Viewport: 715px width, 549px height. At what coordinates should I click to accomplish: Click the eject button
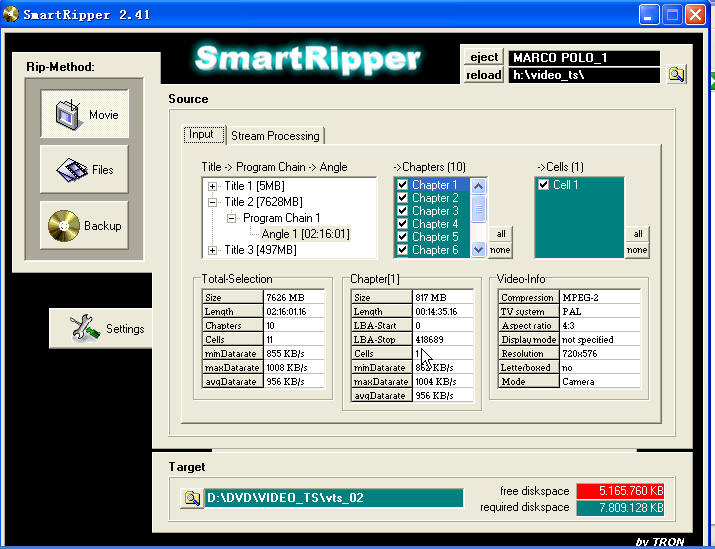(x=484, y=57)
